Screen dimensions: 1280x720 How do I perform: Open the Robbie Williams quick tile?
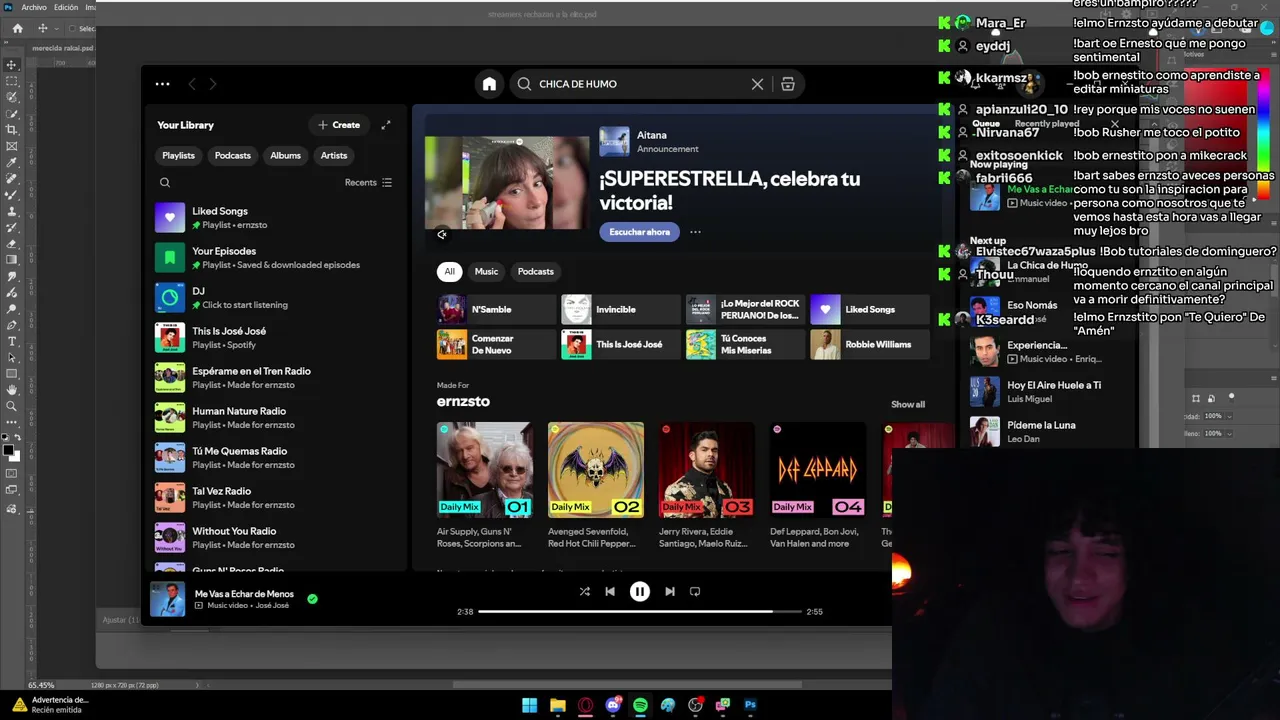point(869,345)
